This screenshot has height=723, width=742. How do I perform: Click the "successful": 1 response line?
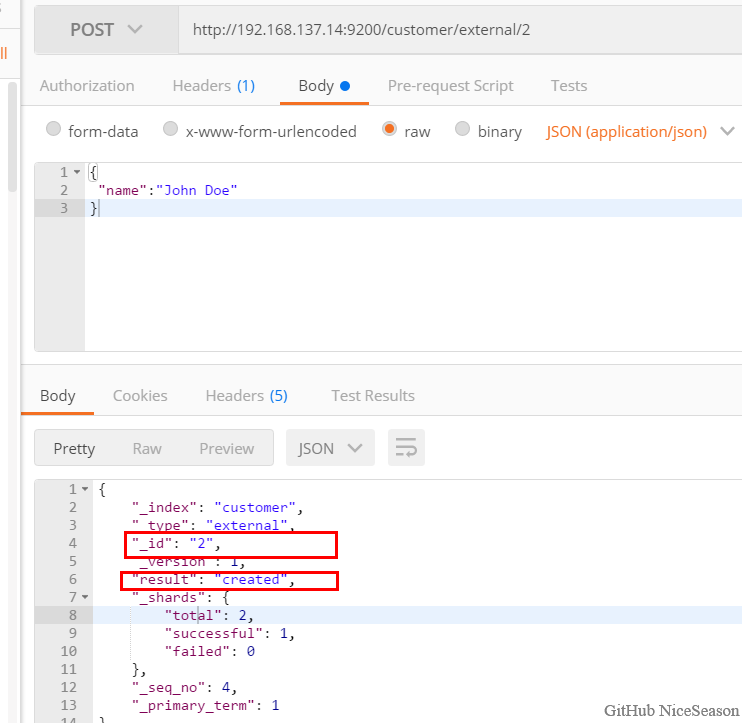pyautogui.click(x=230, y=634)
